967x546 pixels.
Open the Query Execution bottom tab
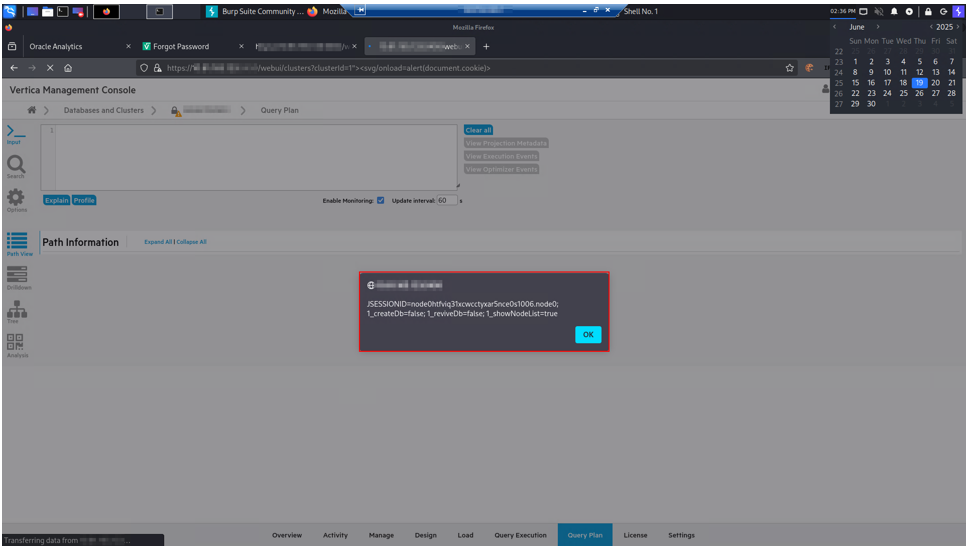coord(520,535)
